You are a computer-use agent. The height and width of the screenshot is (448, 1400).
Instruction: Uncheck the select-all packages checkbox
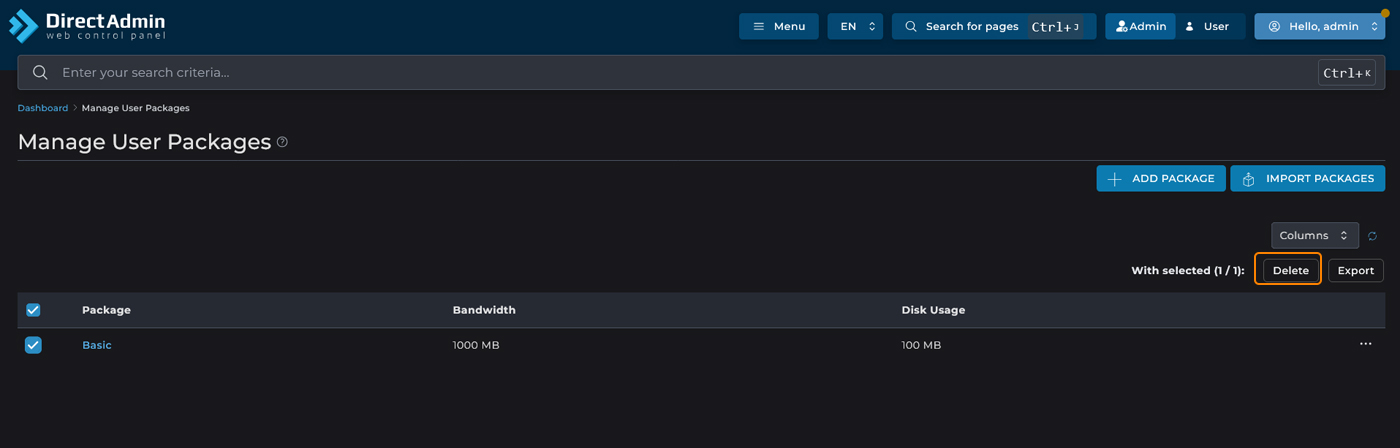(x=33, y=310)
